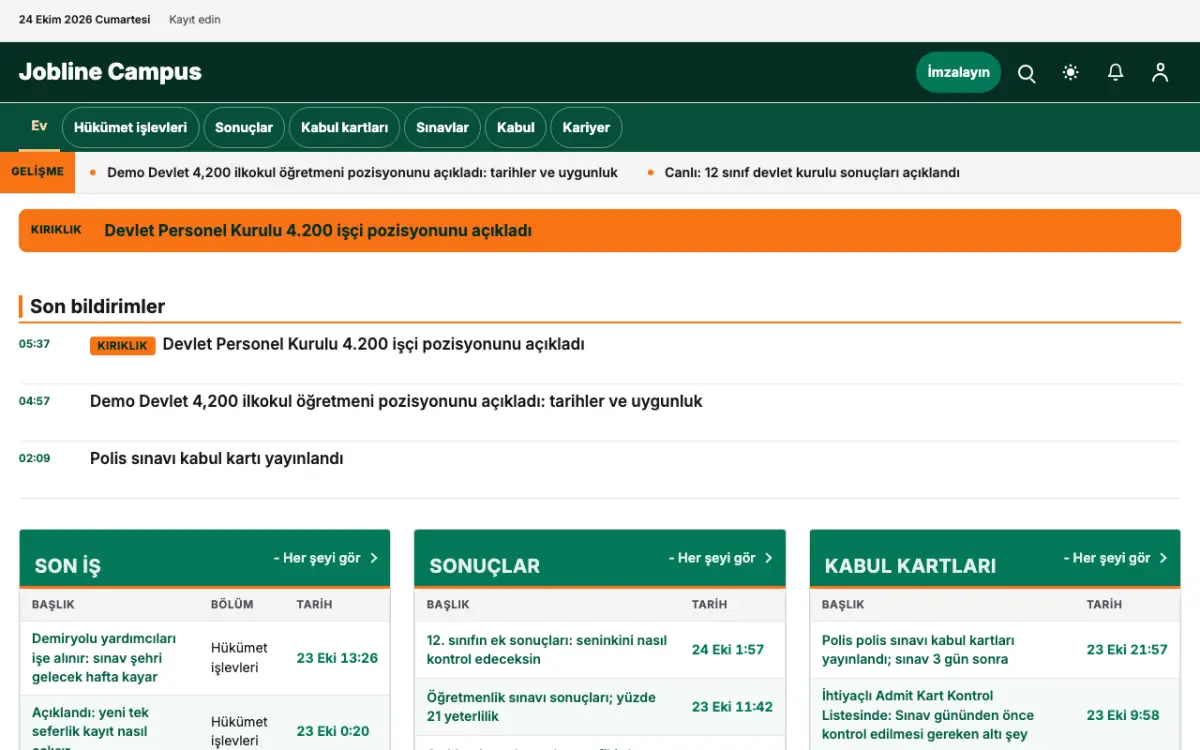The height and width of the screenshot is (750, 1200).
Task: Toggle light/dark theme sun icon
Action: (x=1071, y=73)
